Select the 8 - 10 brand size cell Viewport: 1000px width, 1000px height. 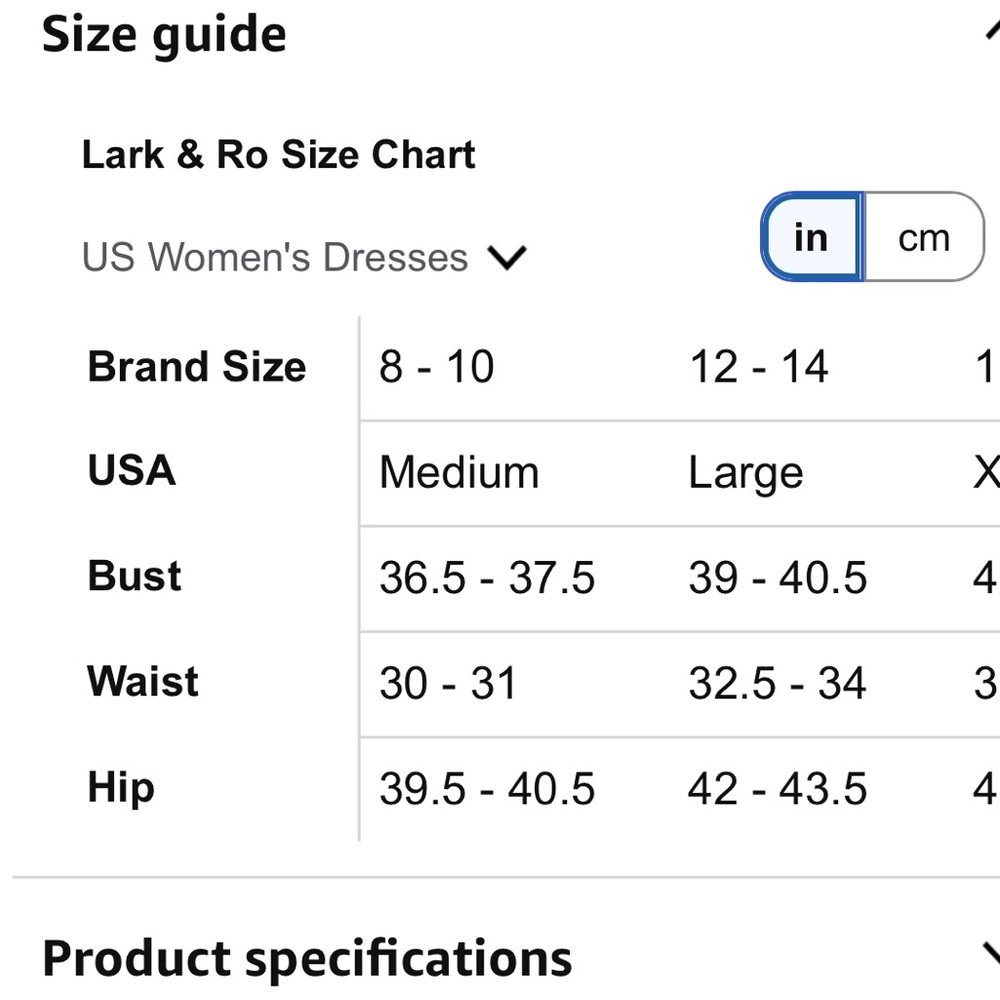[436, 367]
